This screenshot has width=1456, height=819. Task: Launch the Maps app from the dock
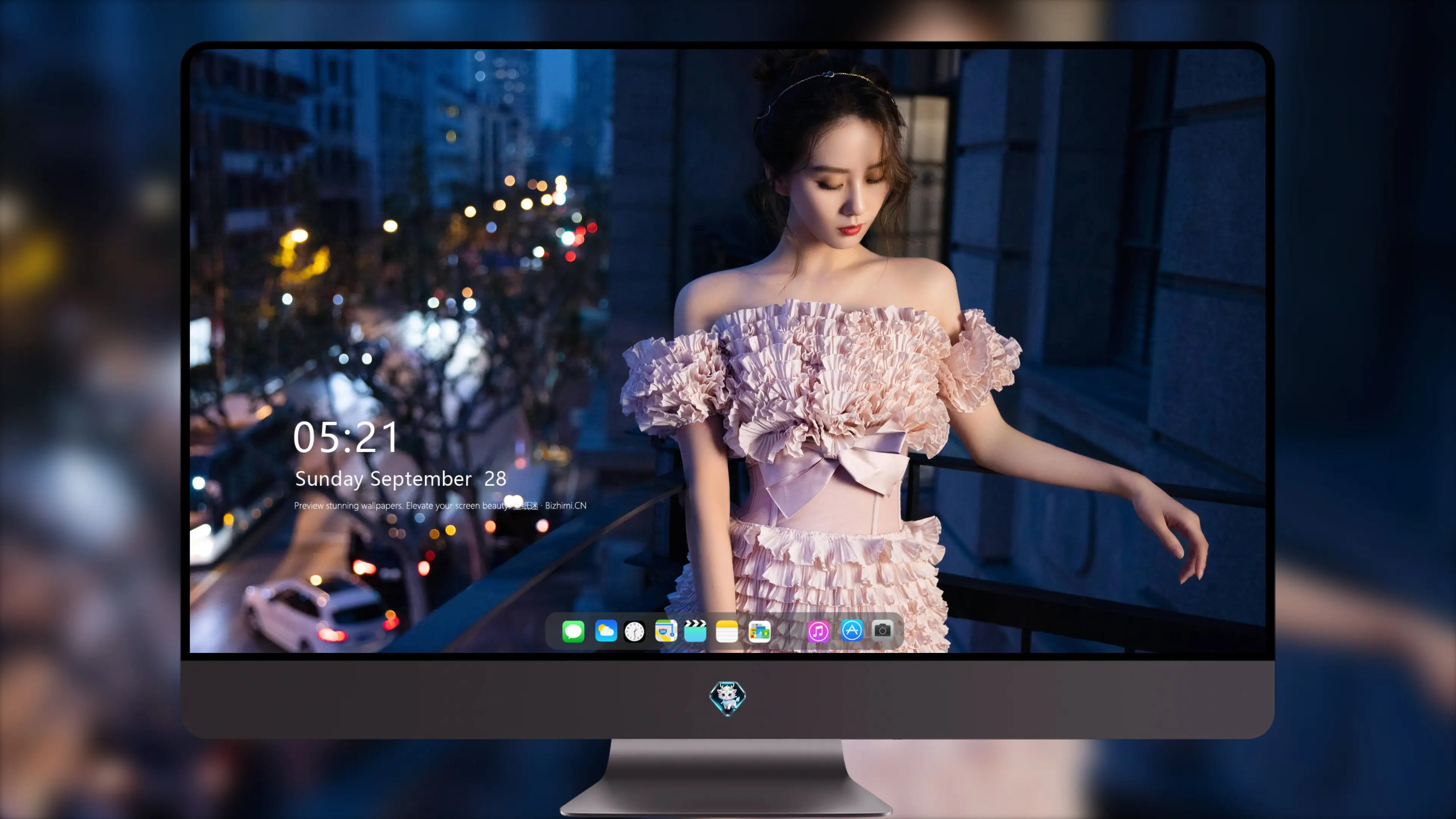point(666,631)
